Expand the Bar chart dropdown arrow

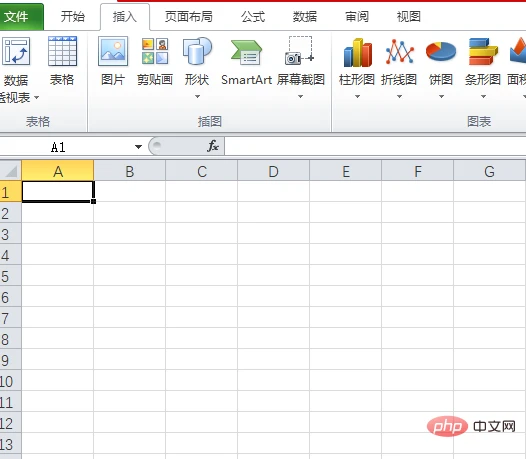coord(483,97)
